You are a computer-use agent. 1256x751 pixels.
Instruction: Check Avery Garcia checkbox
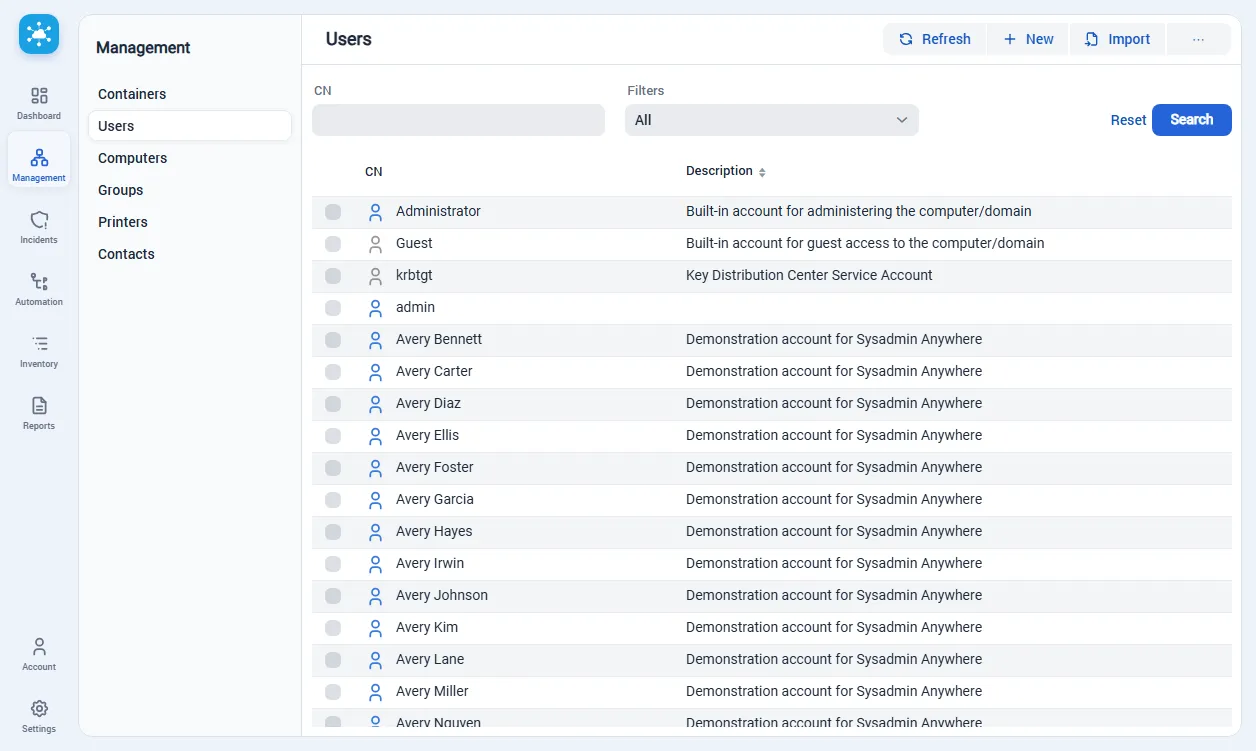pos(333,500)
